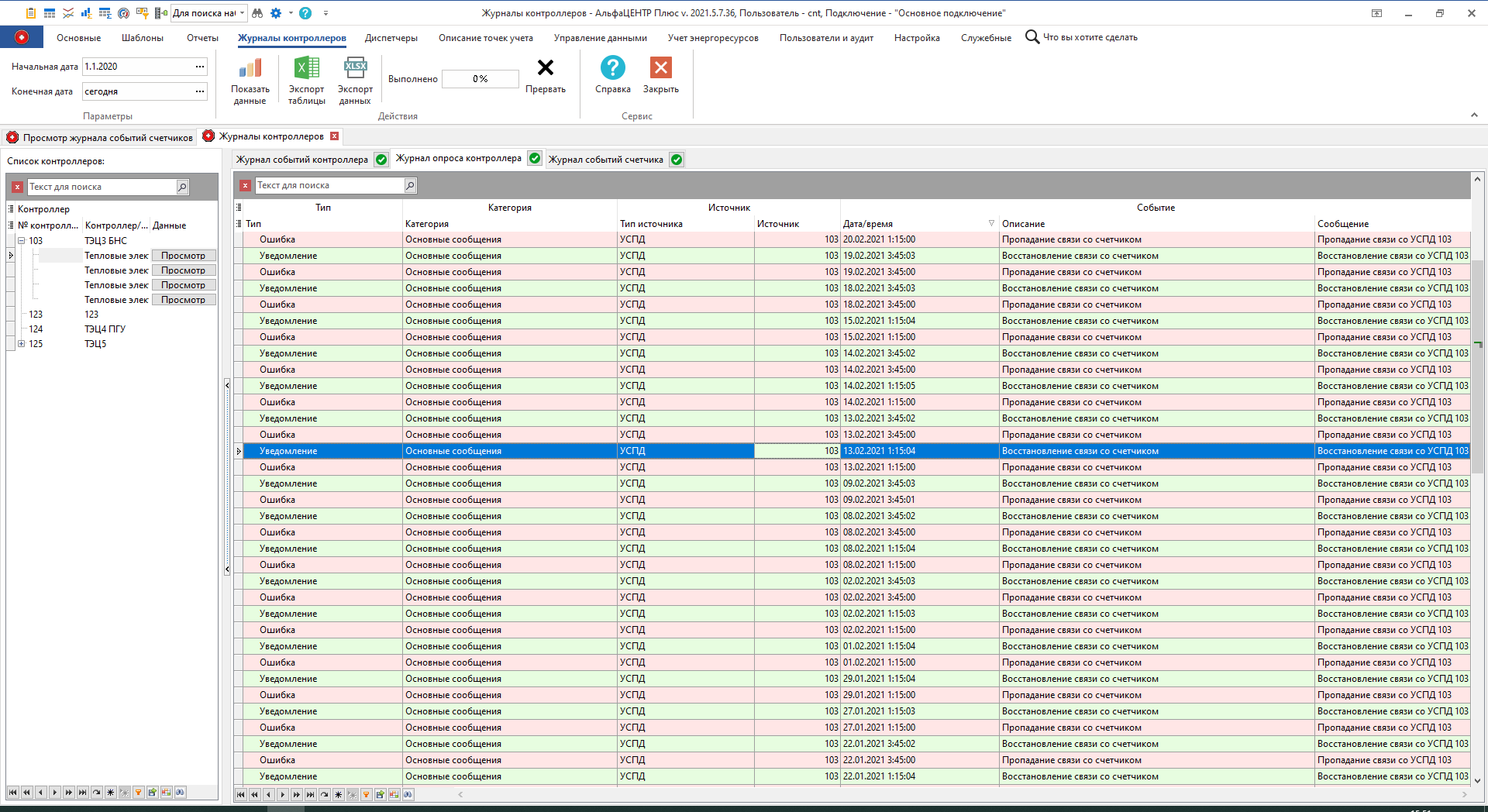Viewport: 1488px width, 812px height.
Task: Toggle green check beside Журнал событий счетчика
Action: click(x=677, y=160)
